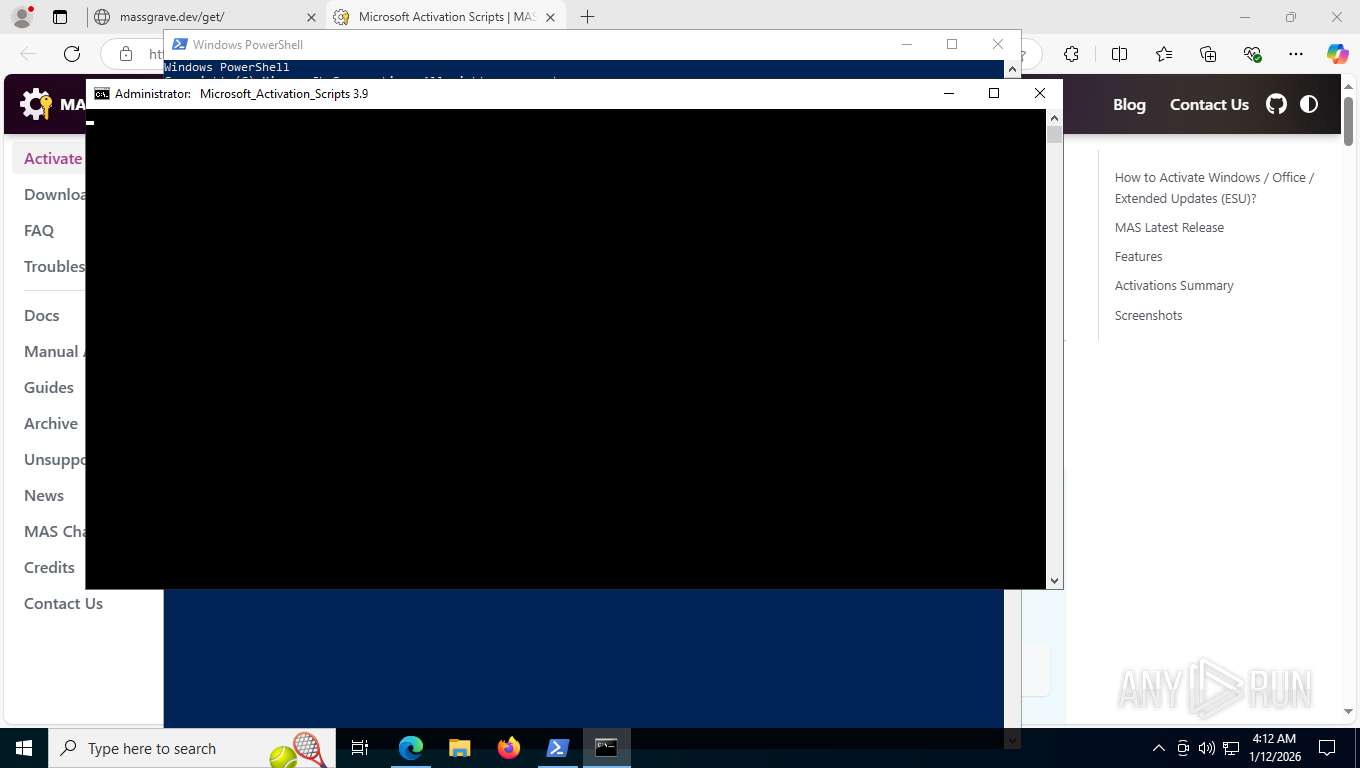Viewport: 1360px width, 768px height.
Task: Open Edge tab actions menu icon
Action: [x=60, y=17]
